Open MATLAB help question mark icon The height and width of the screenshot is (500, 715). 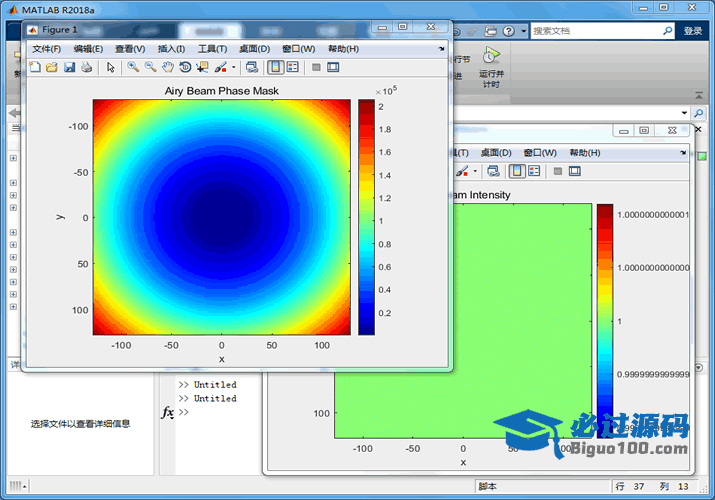[x=509, y=31]
